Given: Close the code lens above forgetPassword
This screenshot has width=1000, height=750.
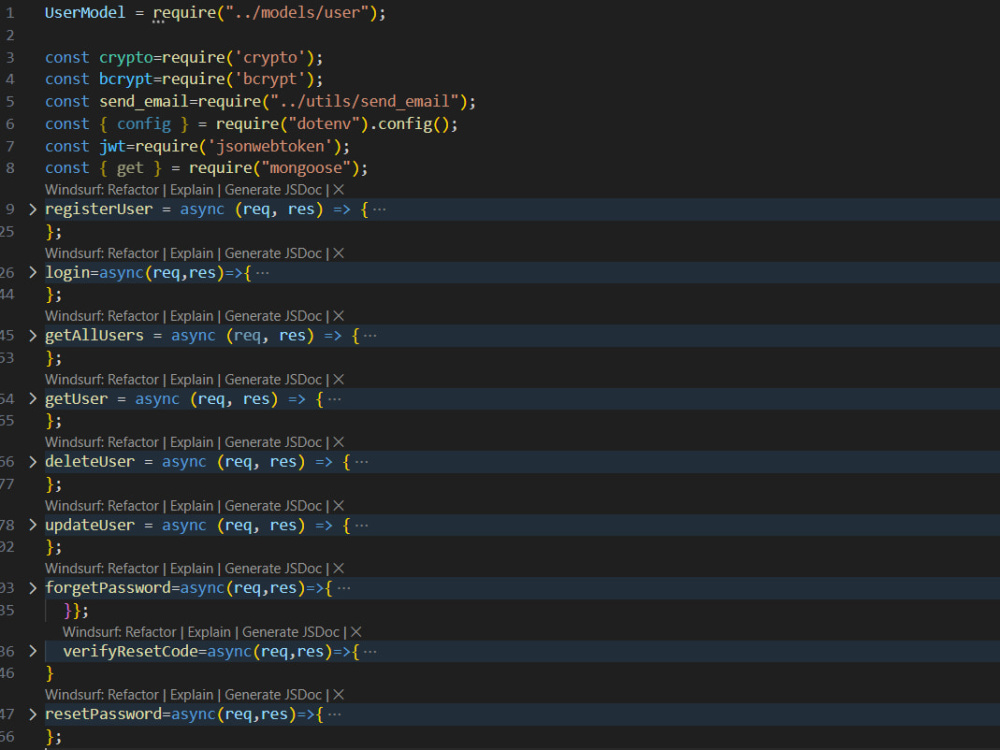Looking at the screenshot, I should pos(339,569).
